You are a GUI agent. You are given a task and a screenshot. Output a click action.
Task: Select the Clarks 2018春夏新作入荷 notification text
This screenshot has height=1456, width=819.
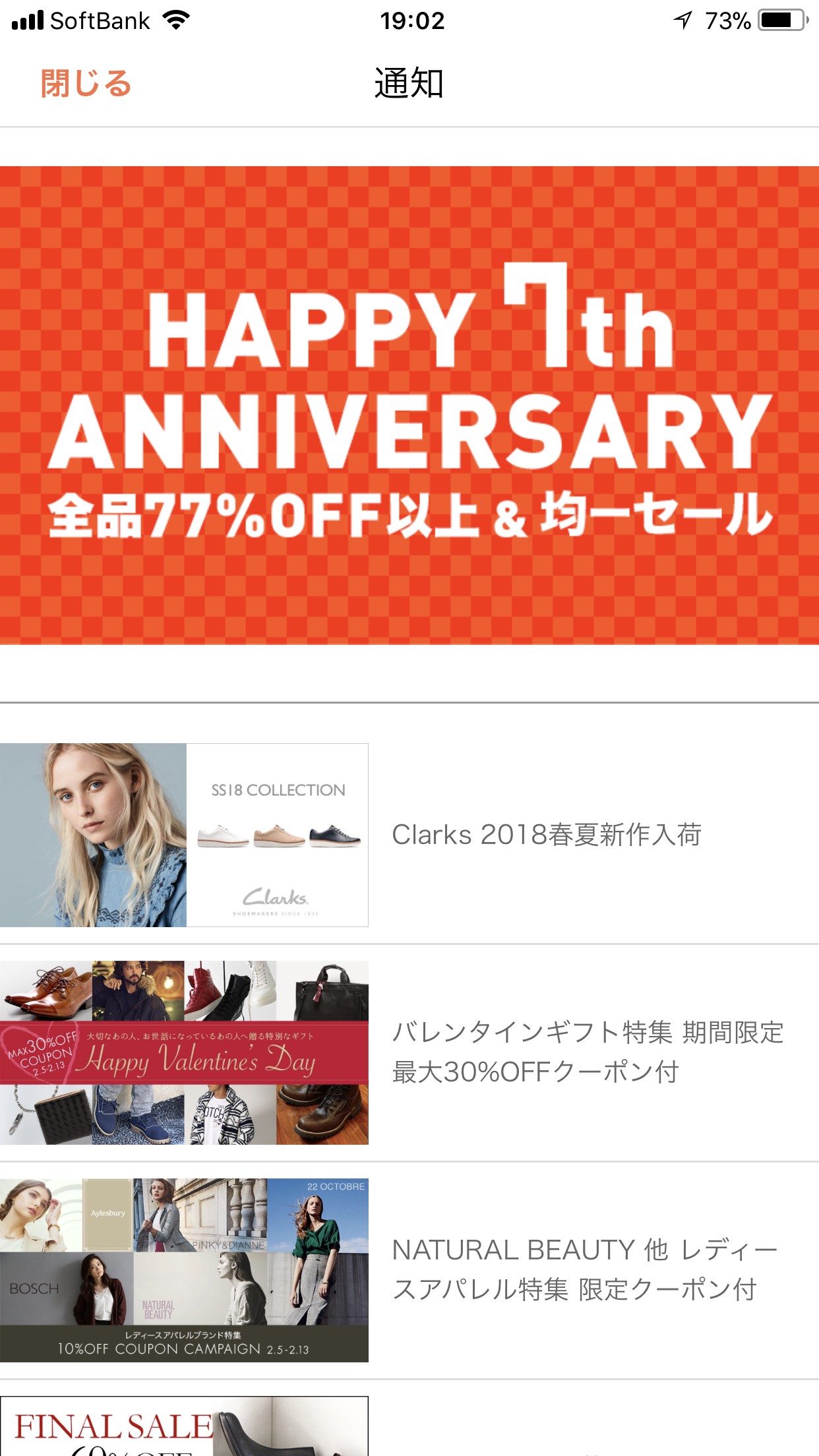pyautogui.click(x=547, y=835)
